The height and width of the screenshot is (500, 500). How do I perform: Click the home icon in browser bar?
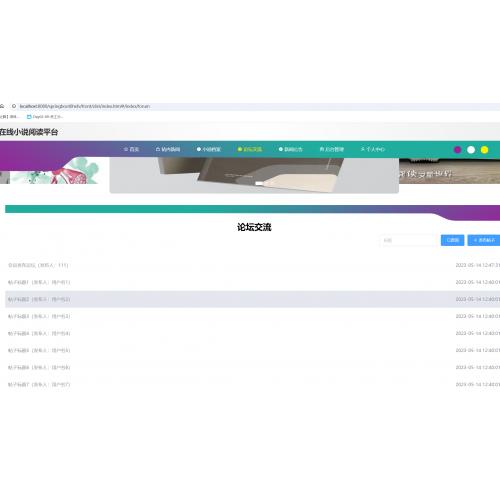pos(2,106)
